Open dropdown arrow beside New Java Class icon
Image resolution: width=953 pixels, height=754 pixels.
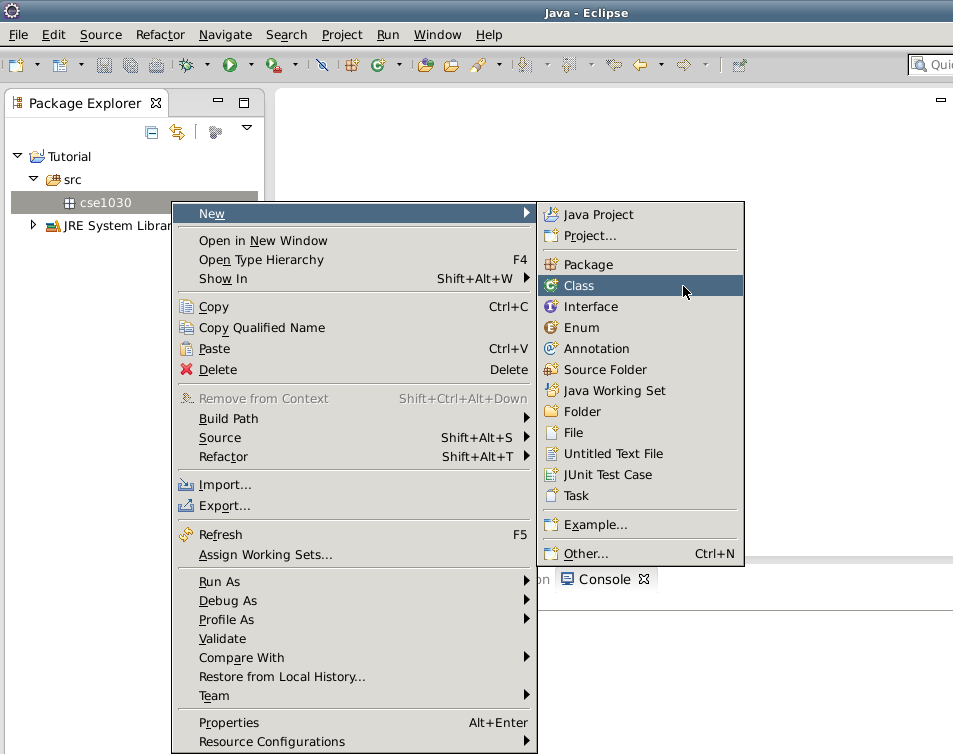[399, 64]
